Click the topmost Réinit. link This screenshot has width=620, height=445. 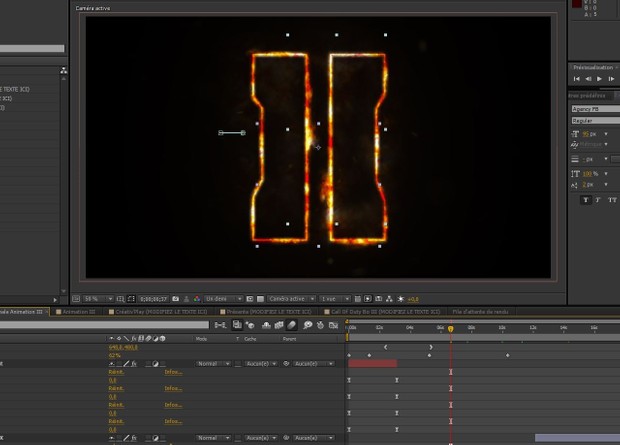(116, 372)
